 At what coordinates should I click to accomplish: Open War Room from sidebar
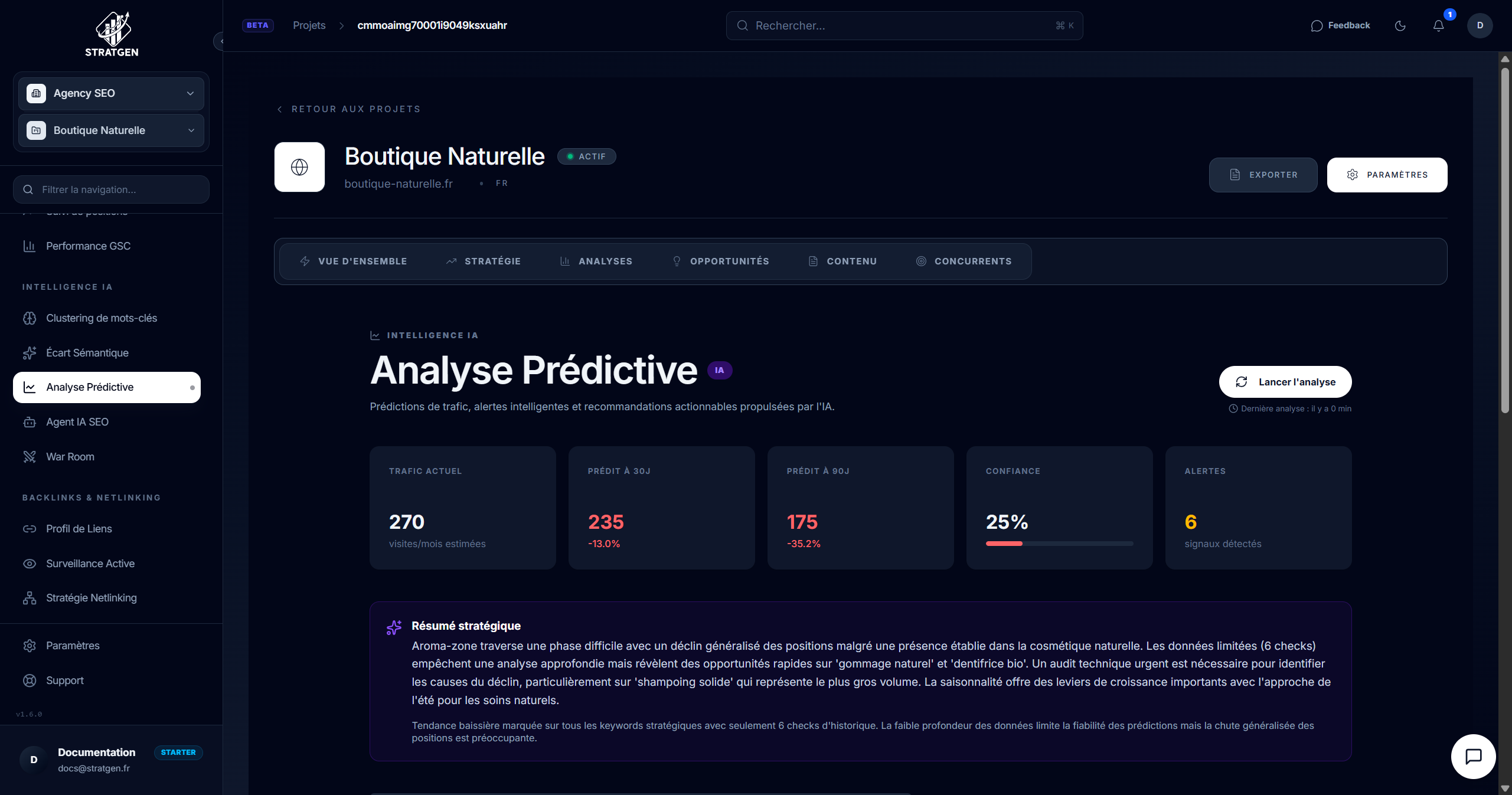click(70, 457)
